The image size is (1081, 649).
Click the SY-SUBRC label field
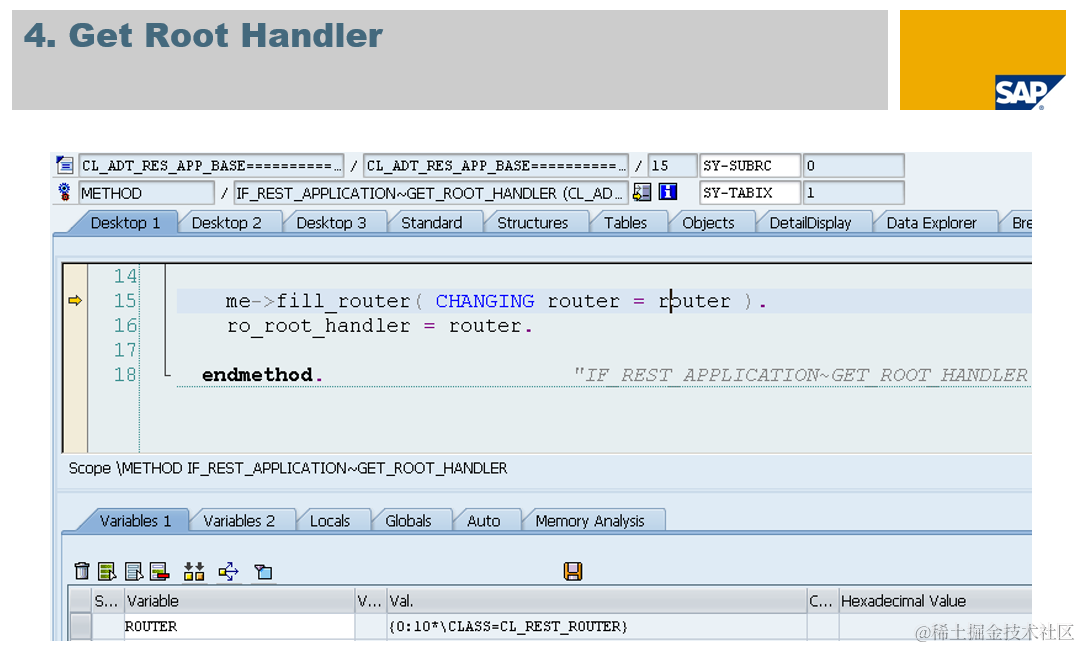coord(750,166)
